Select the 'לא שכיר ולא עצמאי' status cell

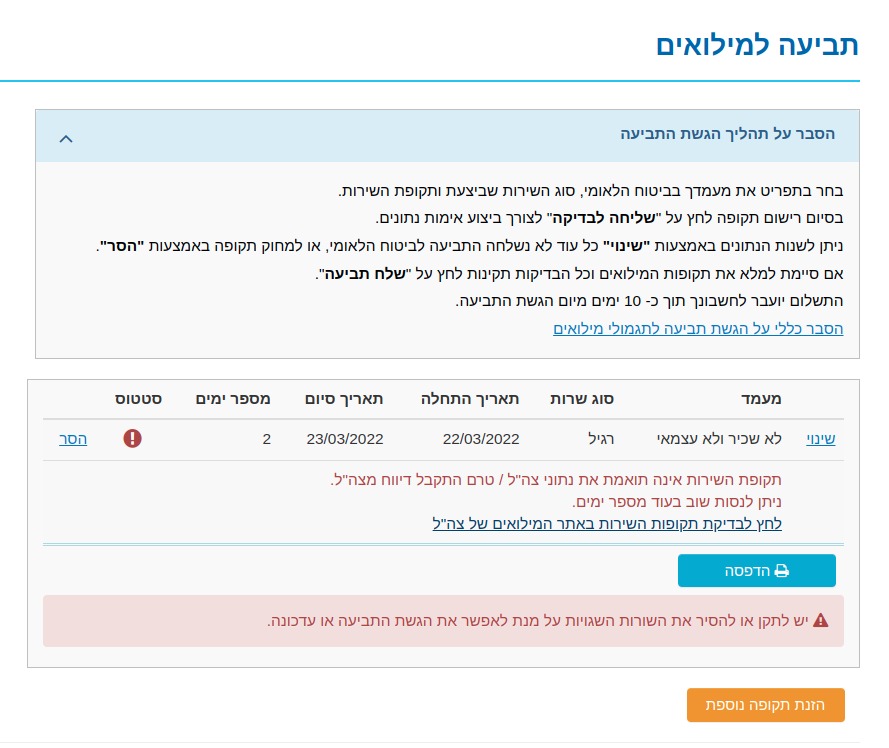[x=719, y=438]
